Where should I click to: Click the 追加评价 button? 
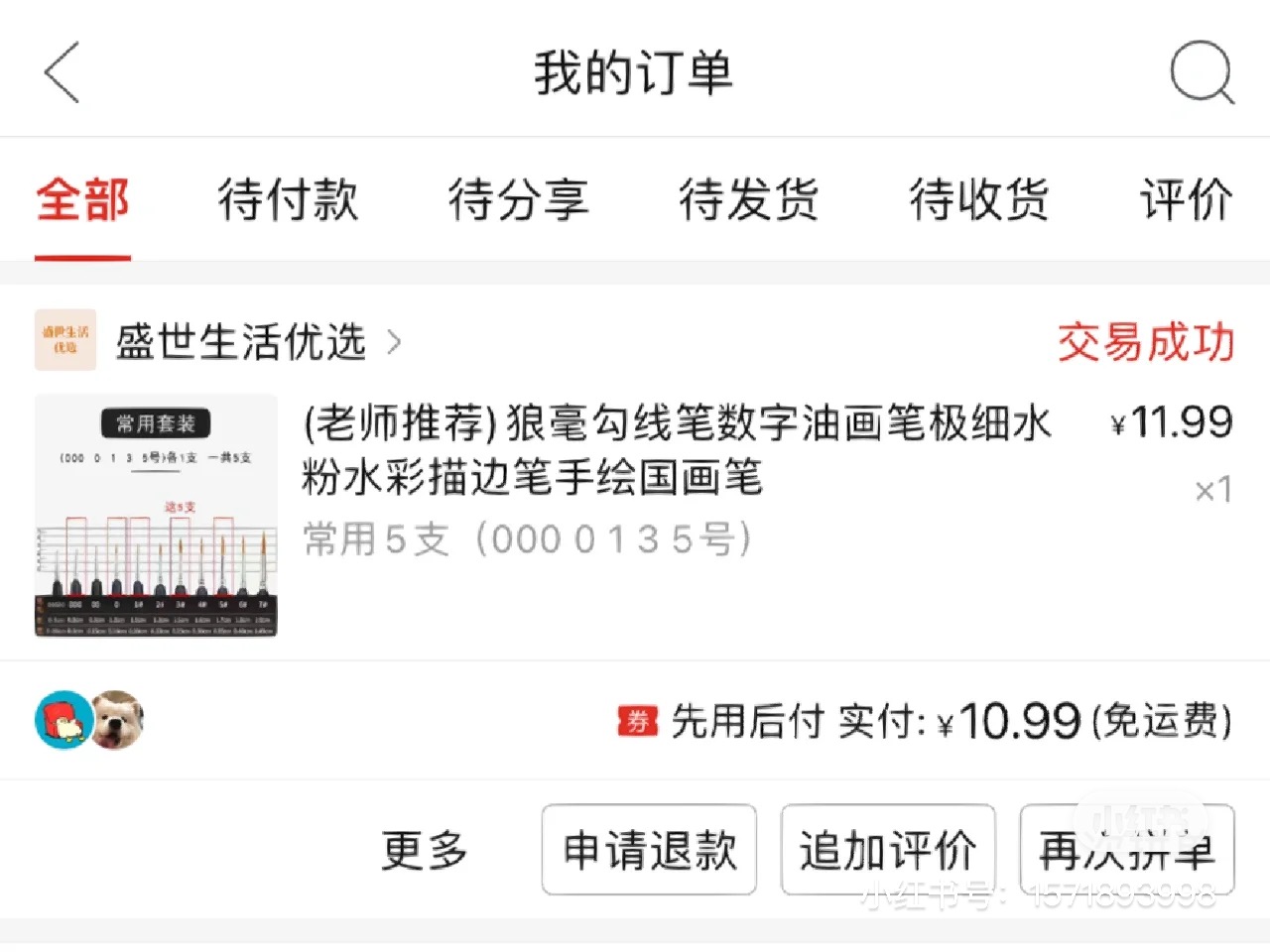(x=888, y=850)
